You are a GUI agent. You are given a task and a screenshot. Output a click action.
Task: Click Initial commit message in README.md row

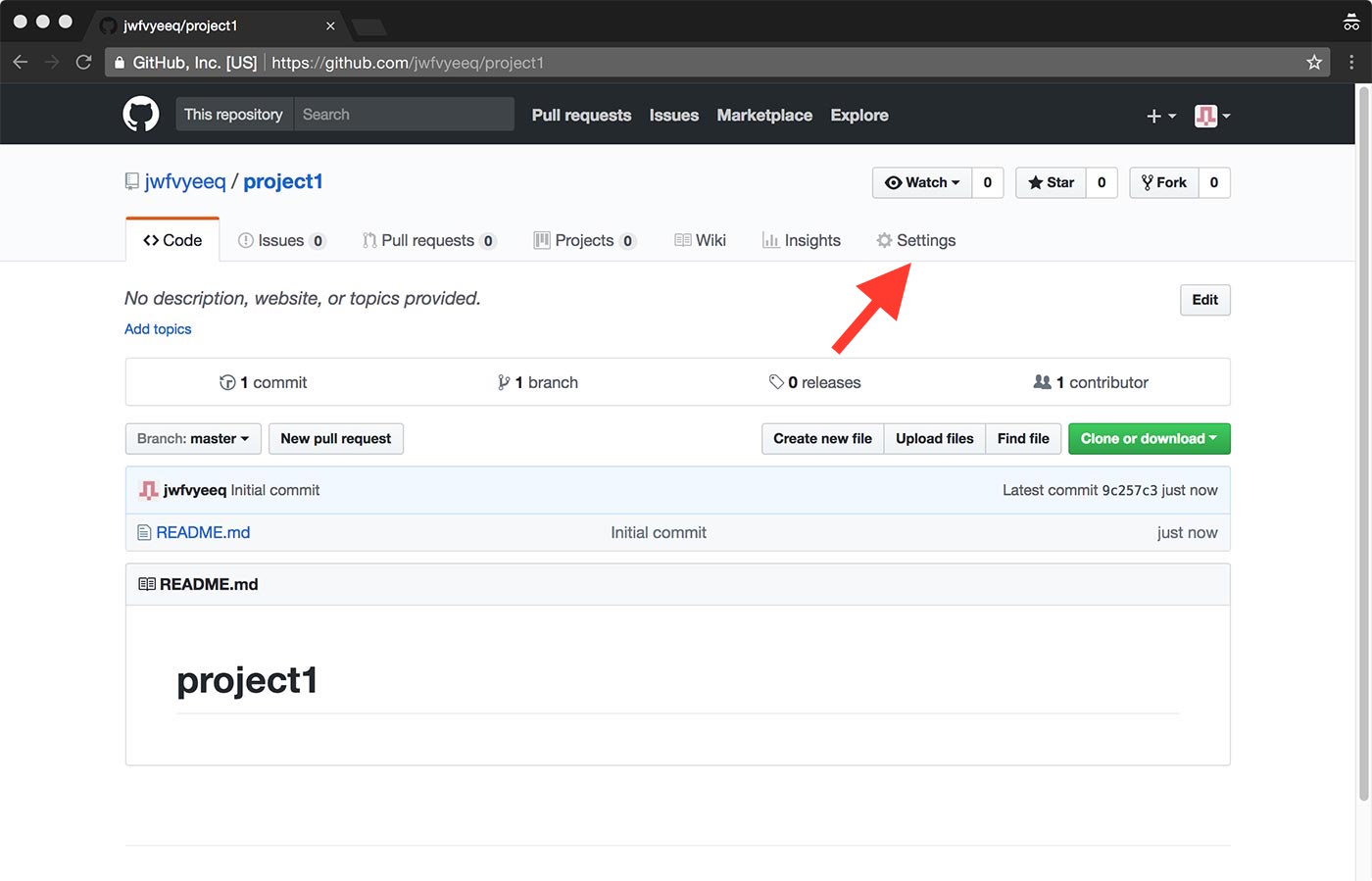[659, 532]
